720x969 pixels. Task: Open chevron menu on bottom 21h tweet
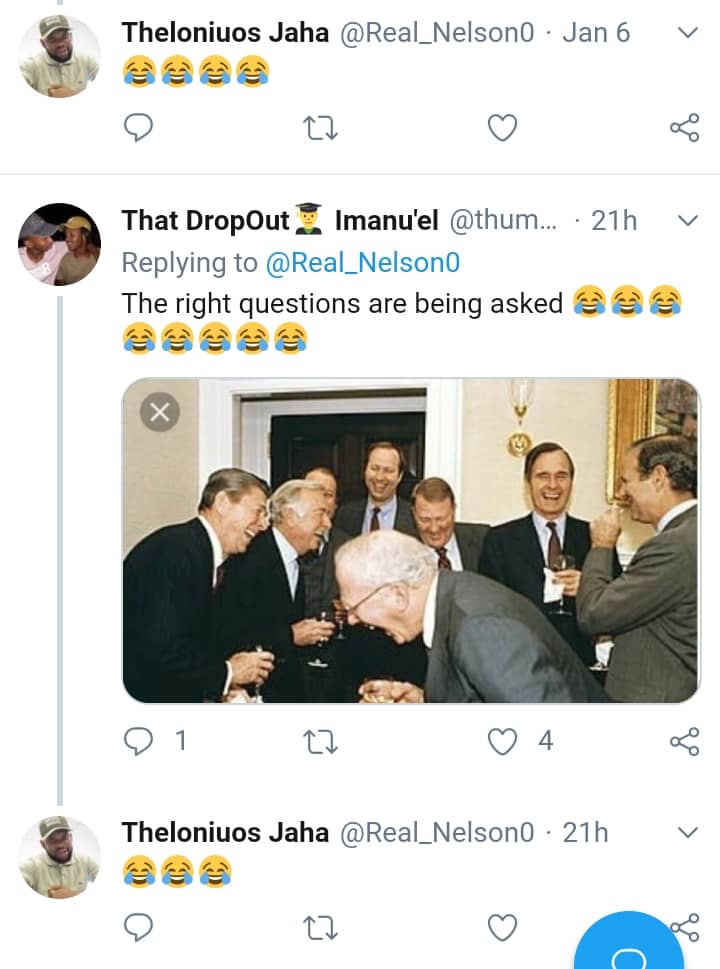click(x=687, y=832)
